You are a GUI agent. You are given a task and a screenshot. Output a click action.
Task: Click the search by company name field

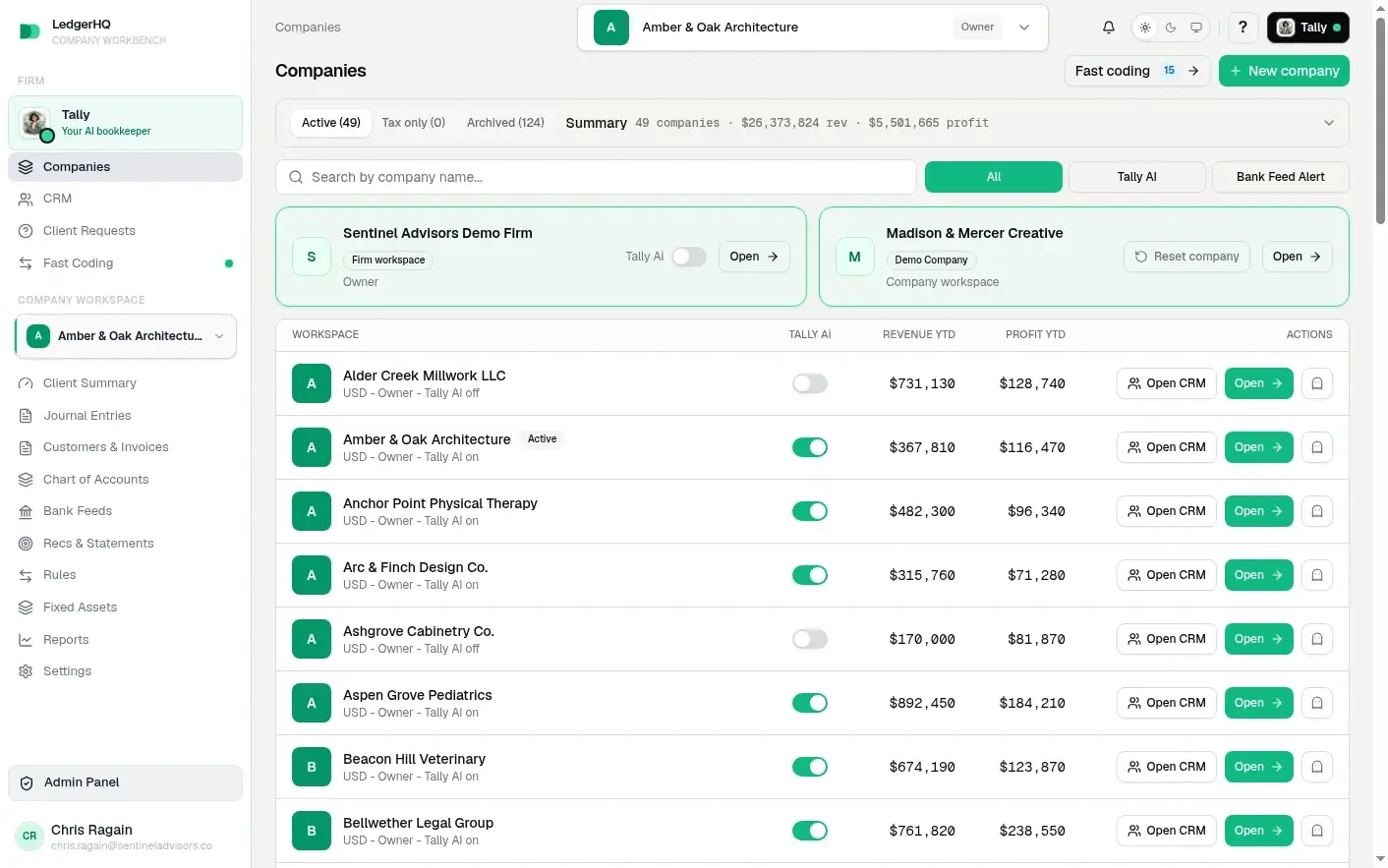597,177
